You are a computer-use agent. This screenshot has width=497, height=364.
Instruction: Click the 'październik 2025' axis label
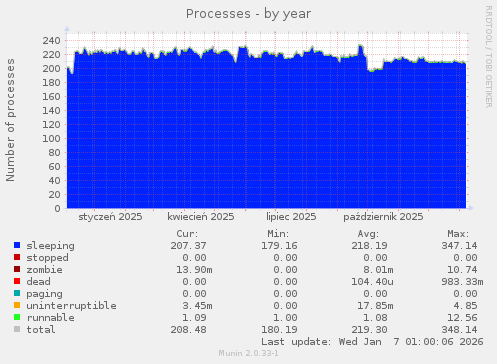point(383,217)
